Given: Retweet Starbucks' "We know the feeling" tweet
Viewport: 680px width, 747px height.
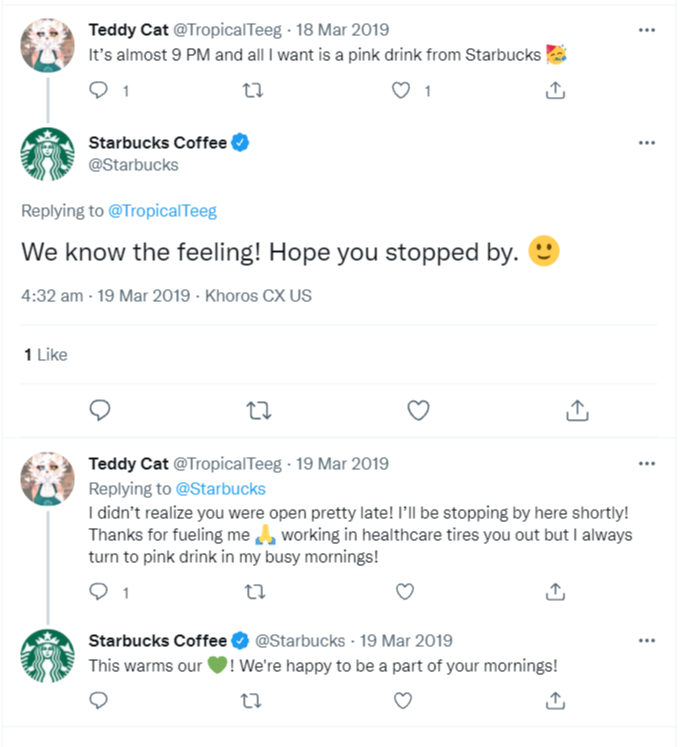Looking at the screenshot, I should [258, 410].
